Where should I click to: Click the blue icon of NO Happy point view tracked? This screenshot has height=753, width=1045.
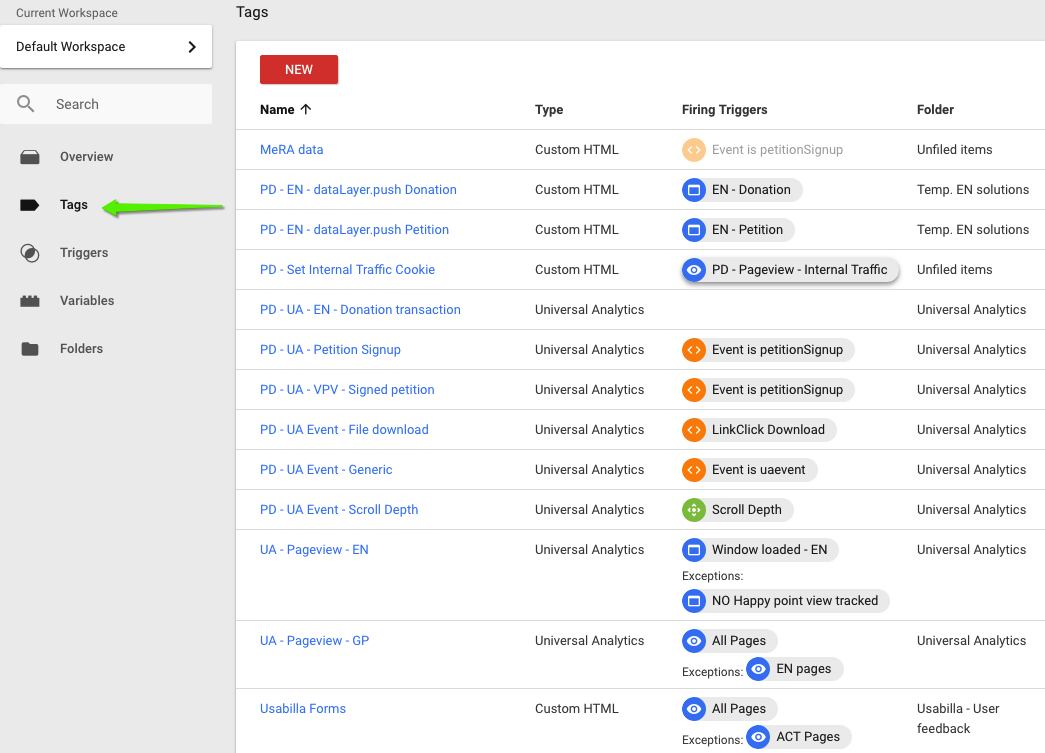point(694,600)
